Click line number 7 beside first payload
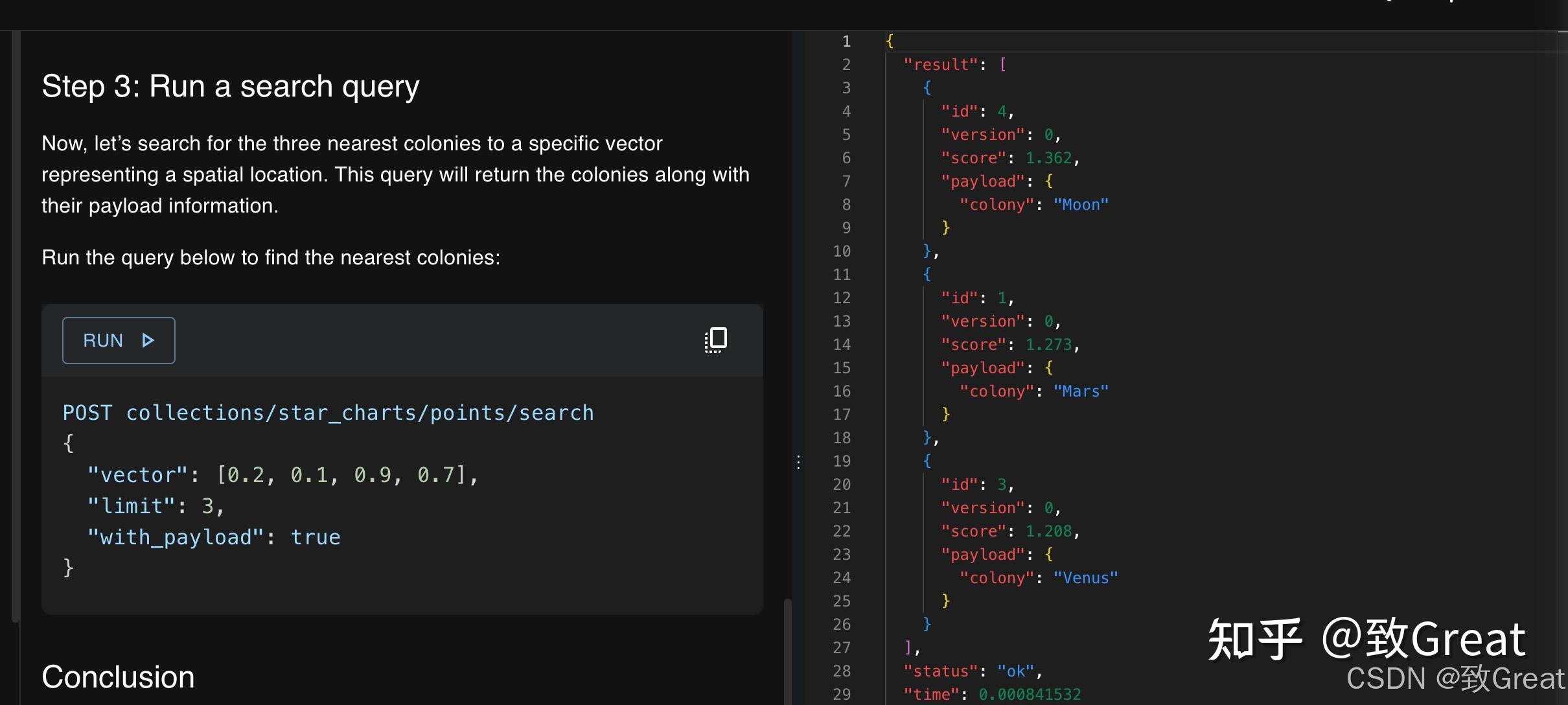The width and height of the screenshot is (1568, 705). pos(846,181)
